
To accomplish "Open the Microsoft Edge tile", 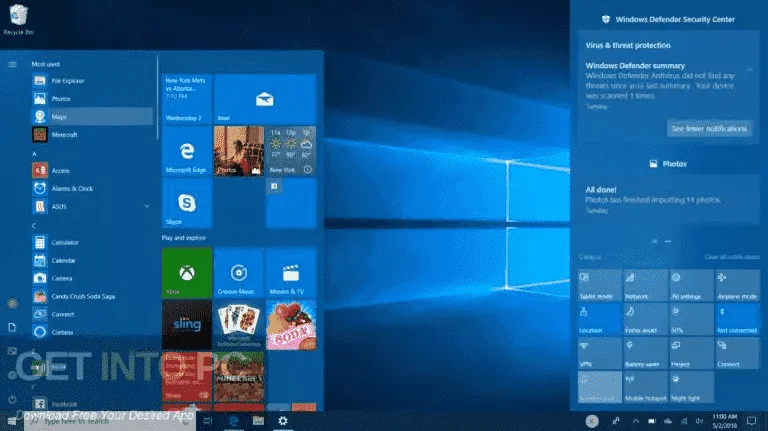I will tap(187, 151).
